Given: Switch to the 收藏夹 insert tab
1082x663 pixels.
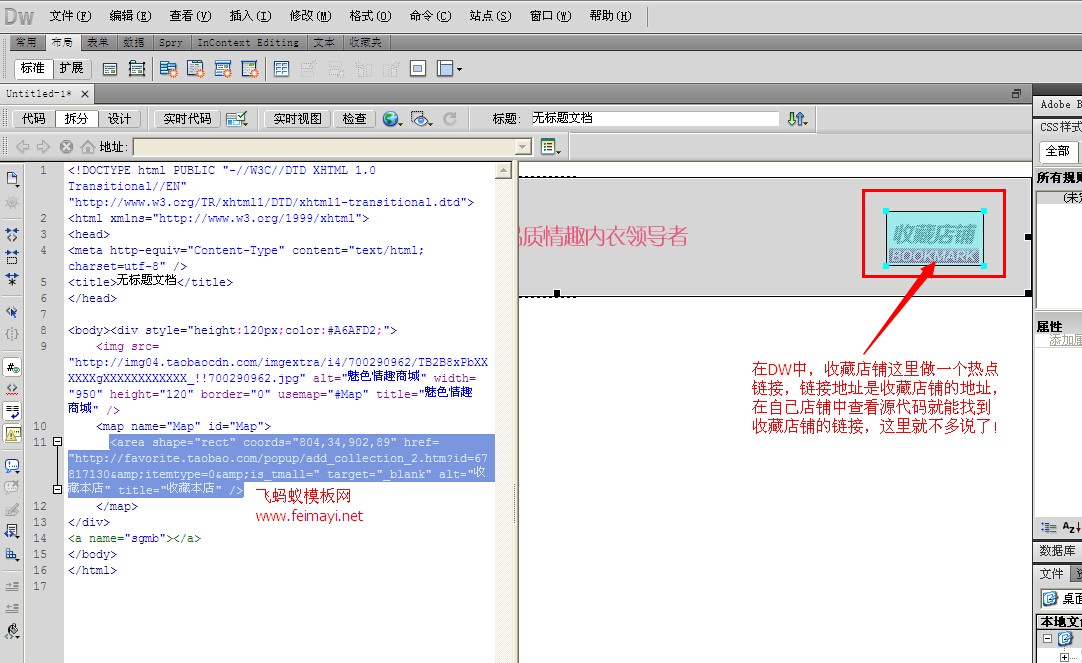Looking at the screenshot, I should [364, 42].
